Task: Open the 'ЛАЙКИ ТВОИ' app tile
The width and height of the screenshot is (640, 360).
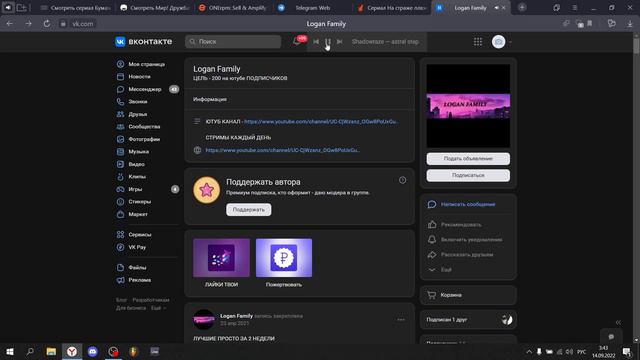Action: pos(221,263)
